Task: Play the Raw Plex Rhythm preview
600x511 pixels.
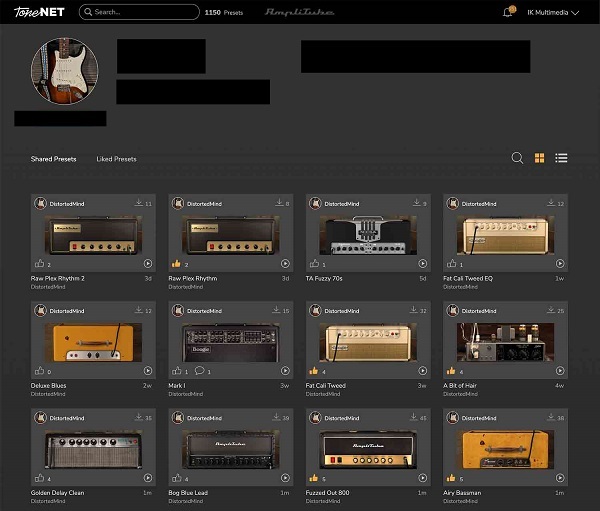Action: [285, 263]
